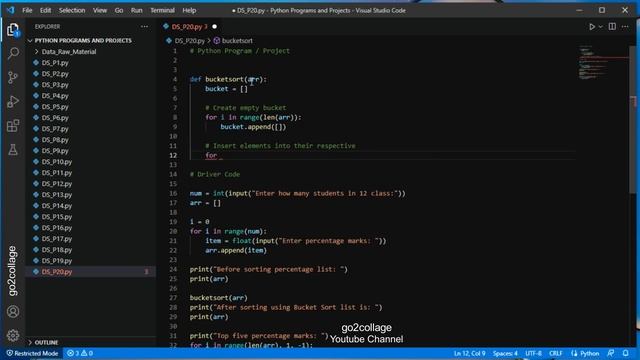640x360 pixels.
Task: Open the Extensions view icon
Action: click(x=13, y=126)
